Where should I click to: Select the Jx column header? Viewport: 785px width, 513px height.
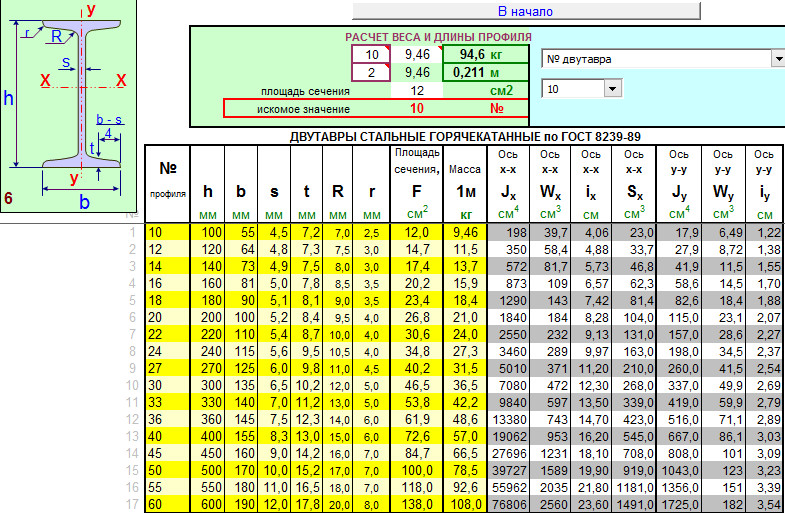click(508, 184)
